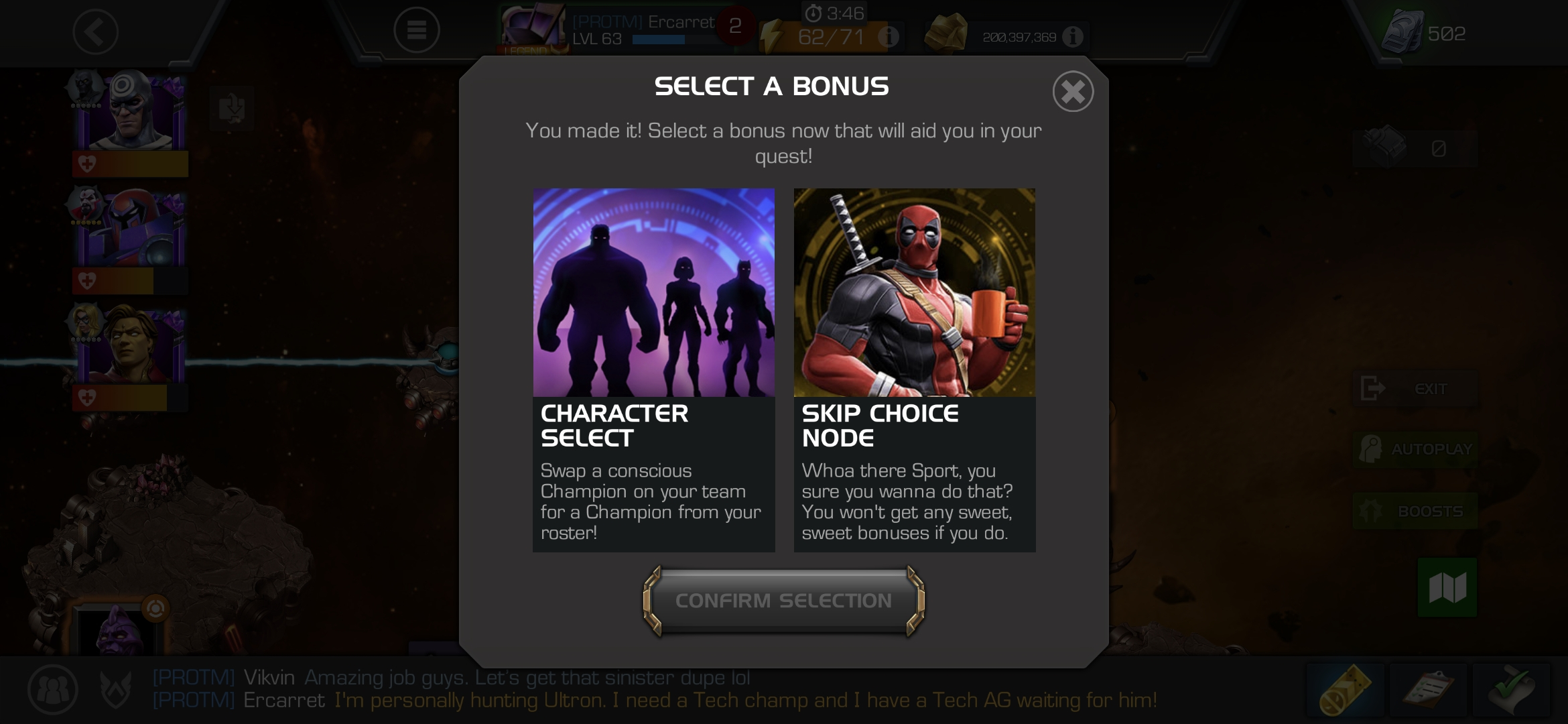The image size is (1568, 724).
Task: Toggle Autoplay mode
Action: pyautogui.click(x=1415, y=449)
